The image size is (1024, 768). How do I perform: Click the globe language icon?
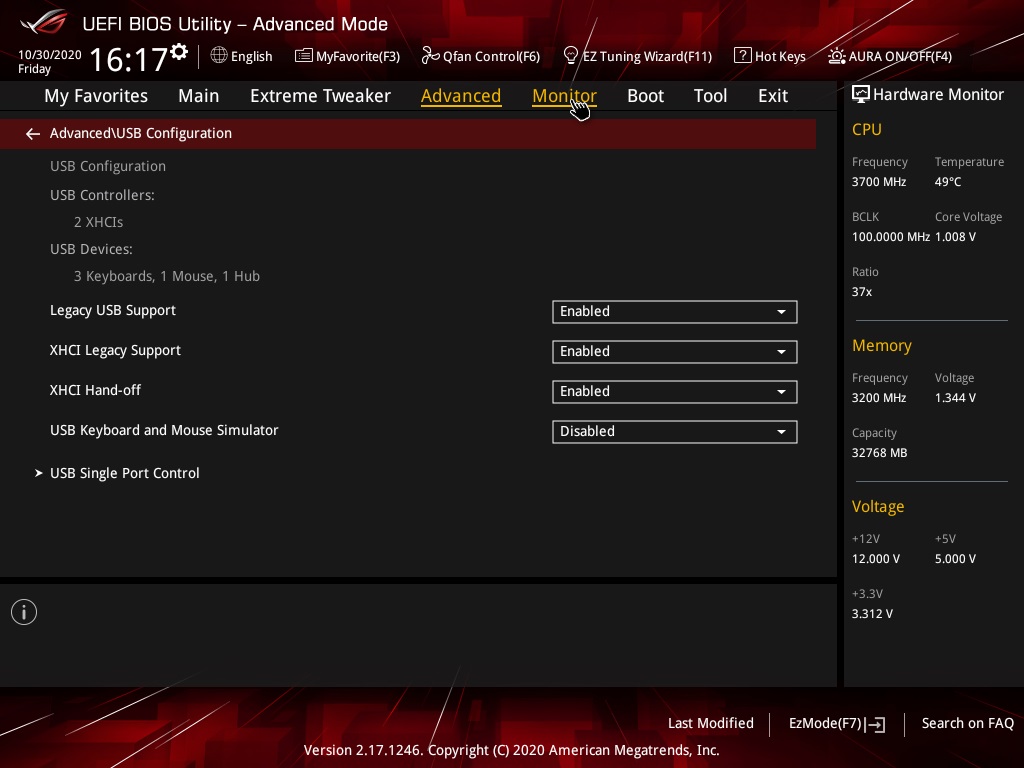[x=219, y=56]
